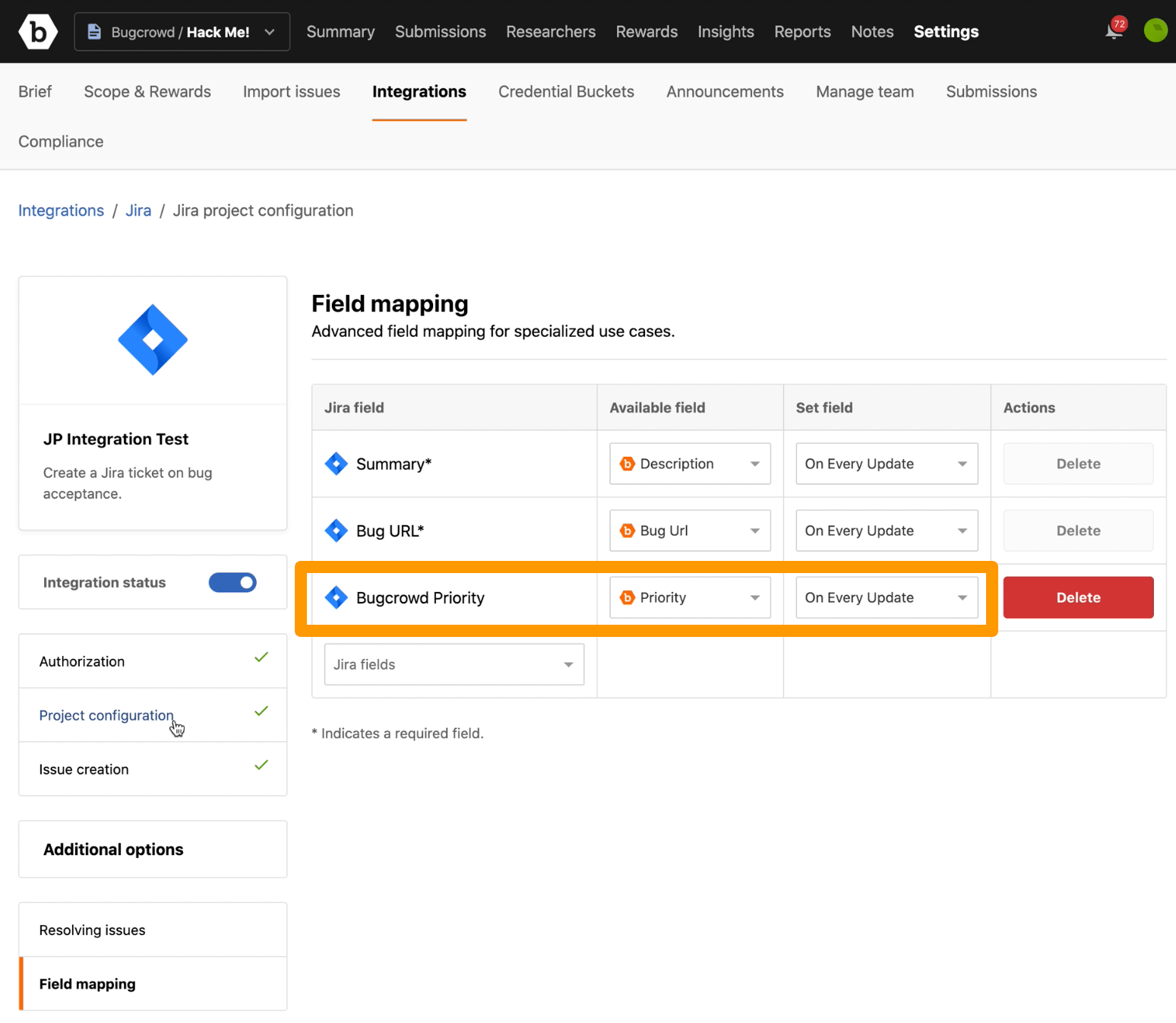1176x1023 pixels.
Task: Click the Bugcrowd logo in top-left corner
Action: coord(37,31)
